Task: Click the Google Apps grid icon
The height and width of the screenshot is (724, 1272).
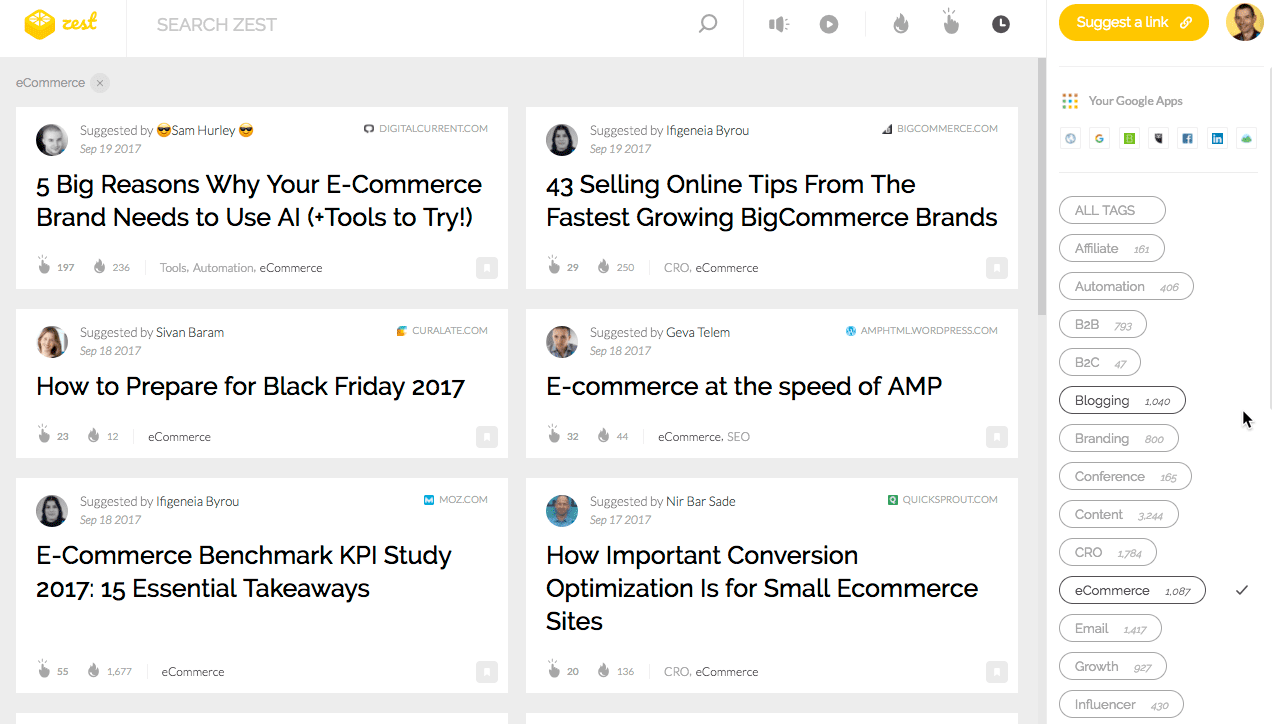Action: point(1069,100)
